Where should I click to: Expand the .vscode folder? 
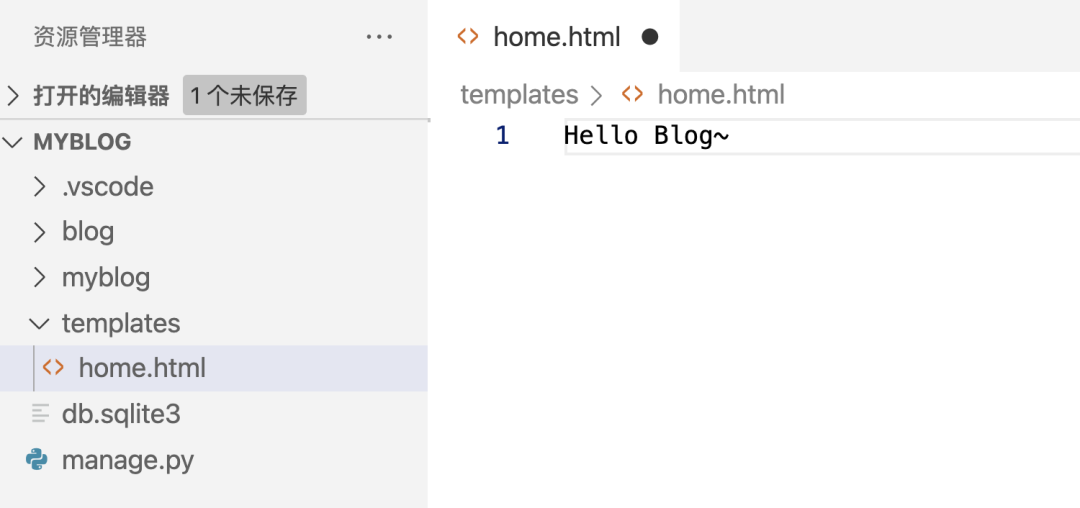coord(40,187)
